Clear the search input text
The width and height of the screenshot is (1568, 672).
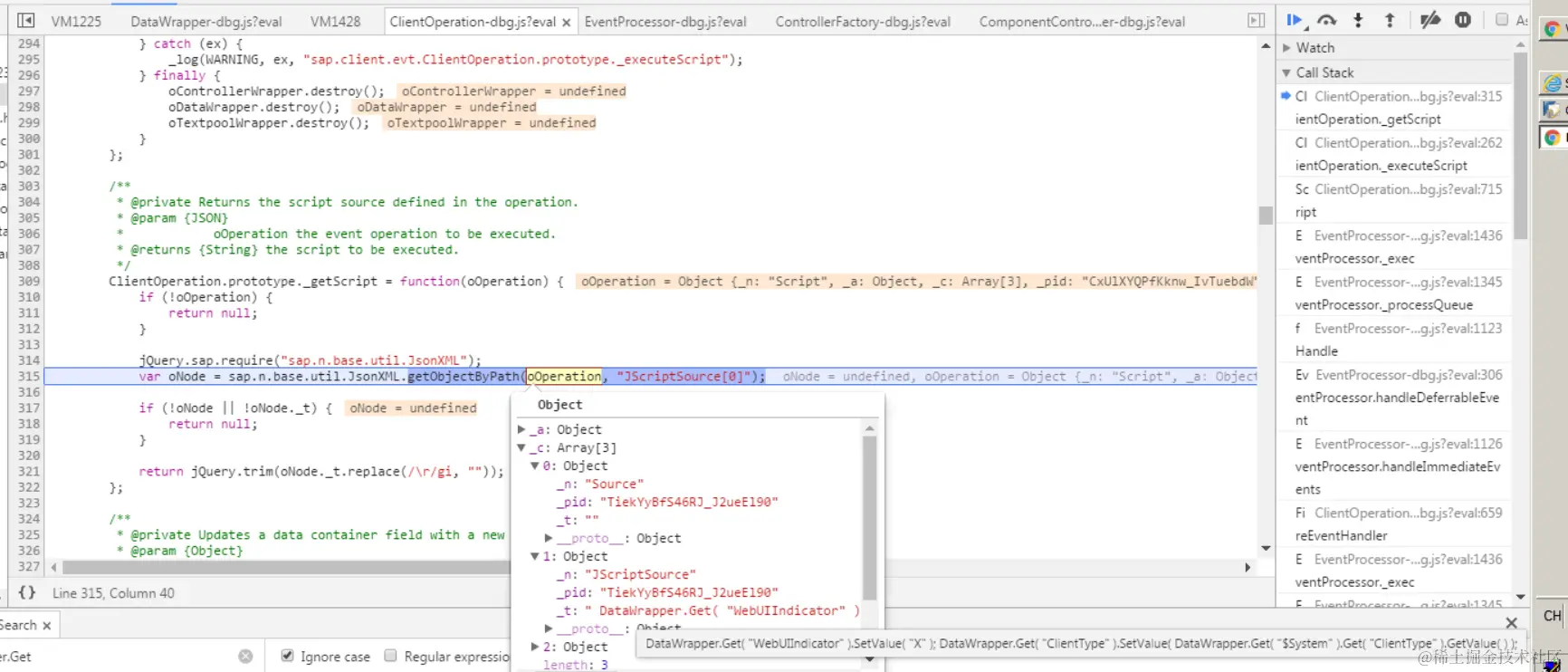pos(245,656)
